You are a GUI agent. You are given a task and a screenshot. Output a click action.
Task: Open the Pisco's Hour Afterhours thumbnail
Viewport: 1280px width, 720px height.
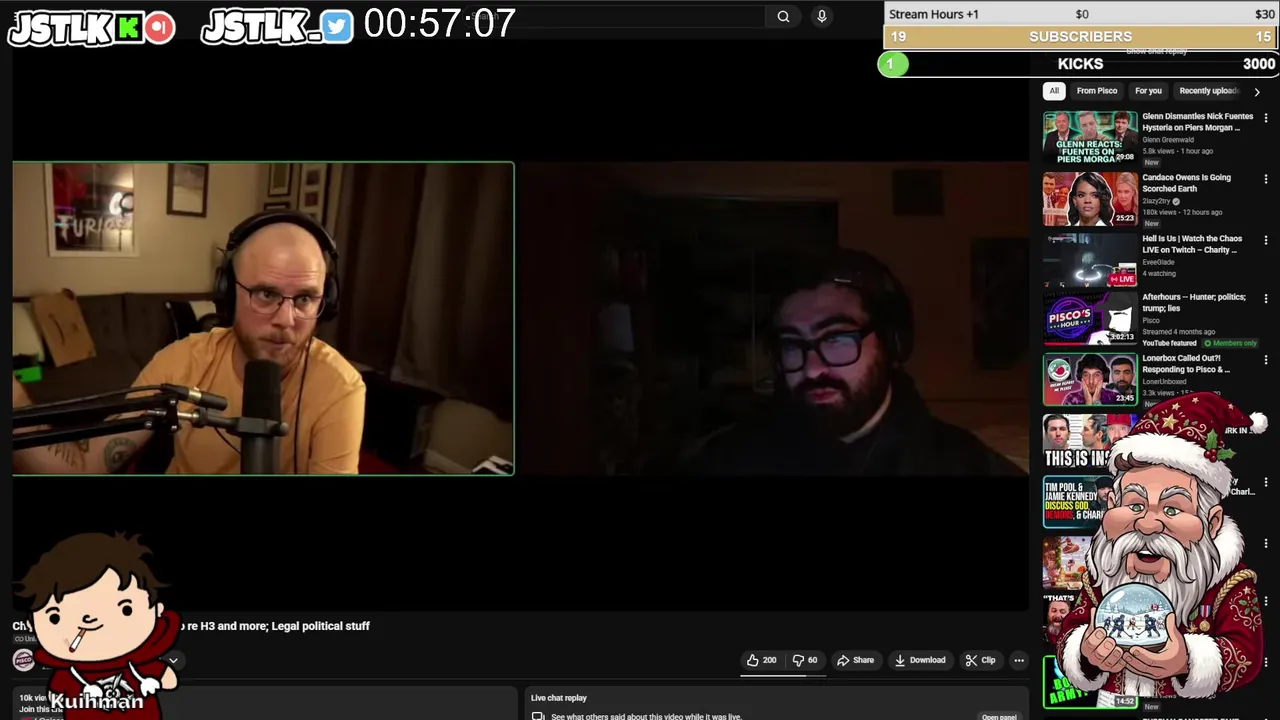1090,318
